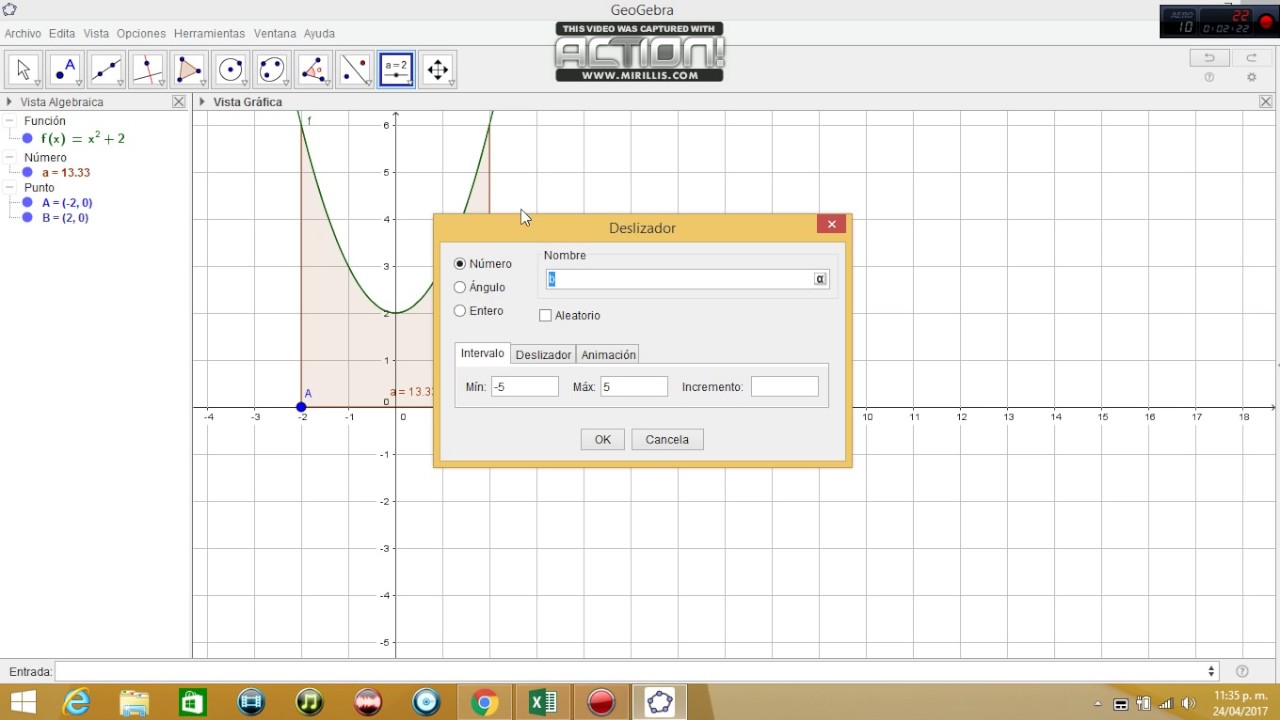Toggle visibility of point B

pos(28,218)
